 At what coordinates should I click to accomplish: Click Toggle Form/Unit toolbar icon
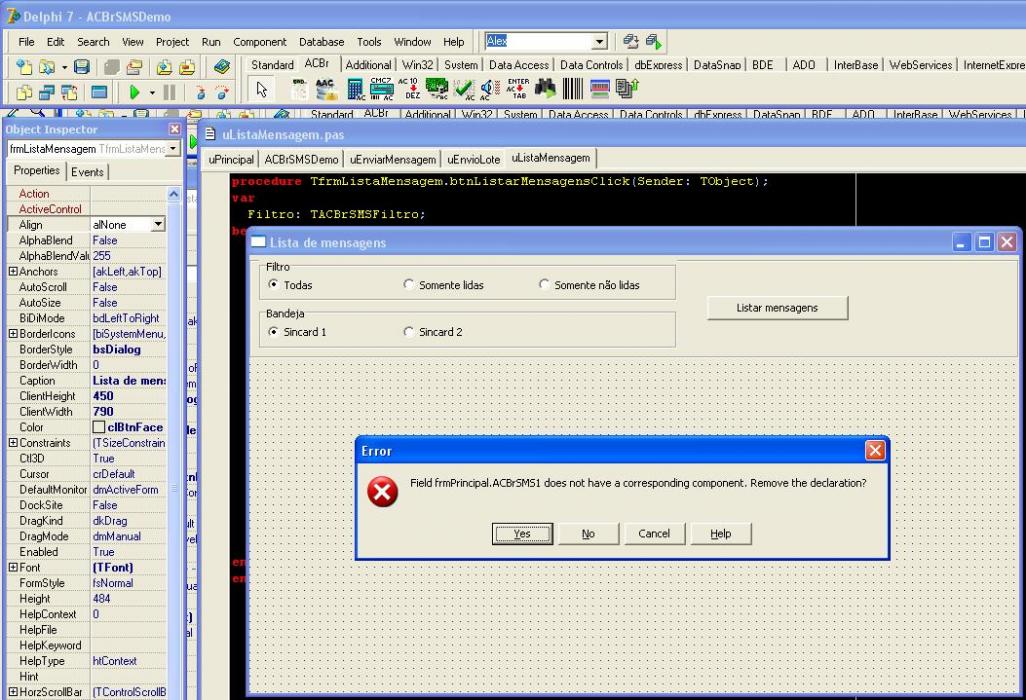(x=69, y=92)
